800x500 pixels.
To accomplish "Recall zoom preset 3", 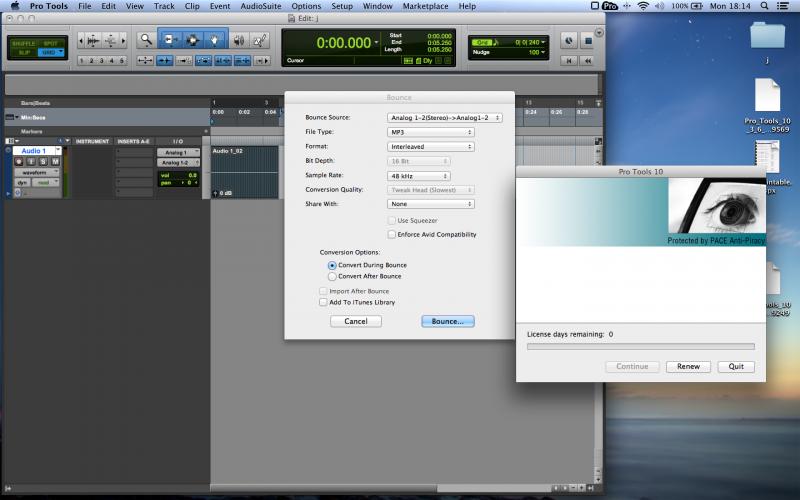I will 102,61.
